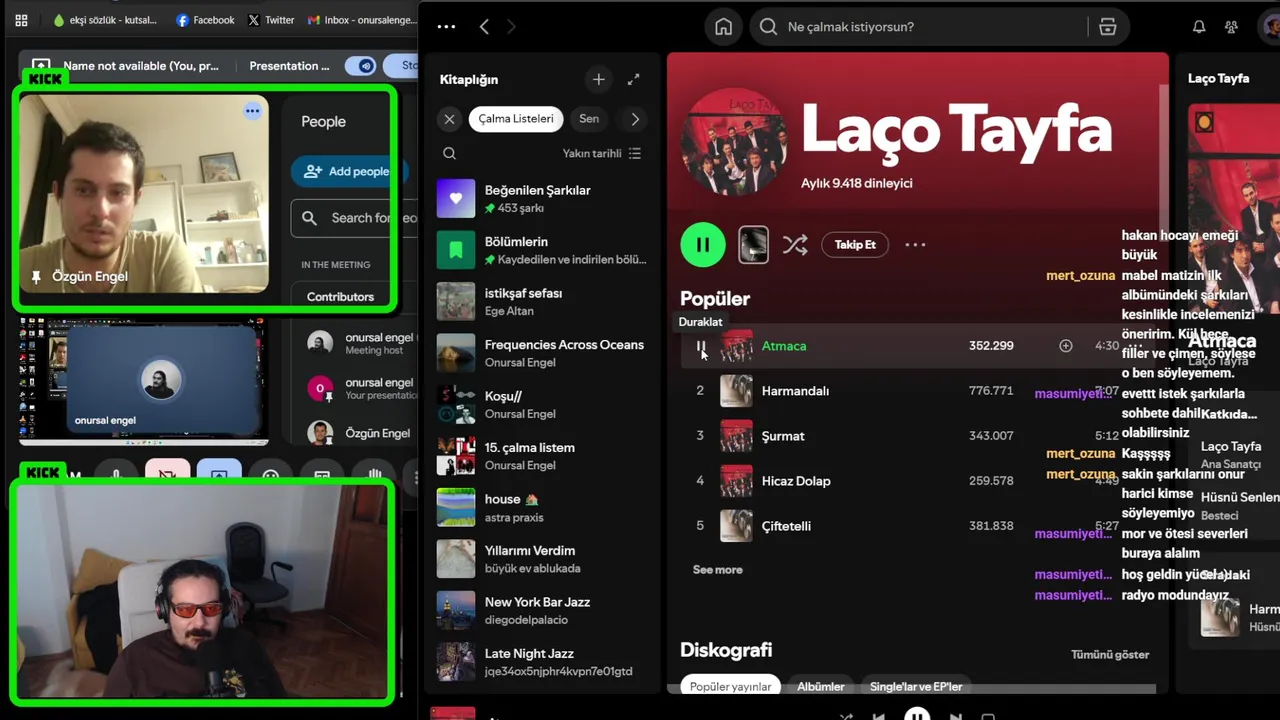Open istikşaf sefası album
The image size is (1280, 720).
(x=543, y=301)
